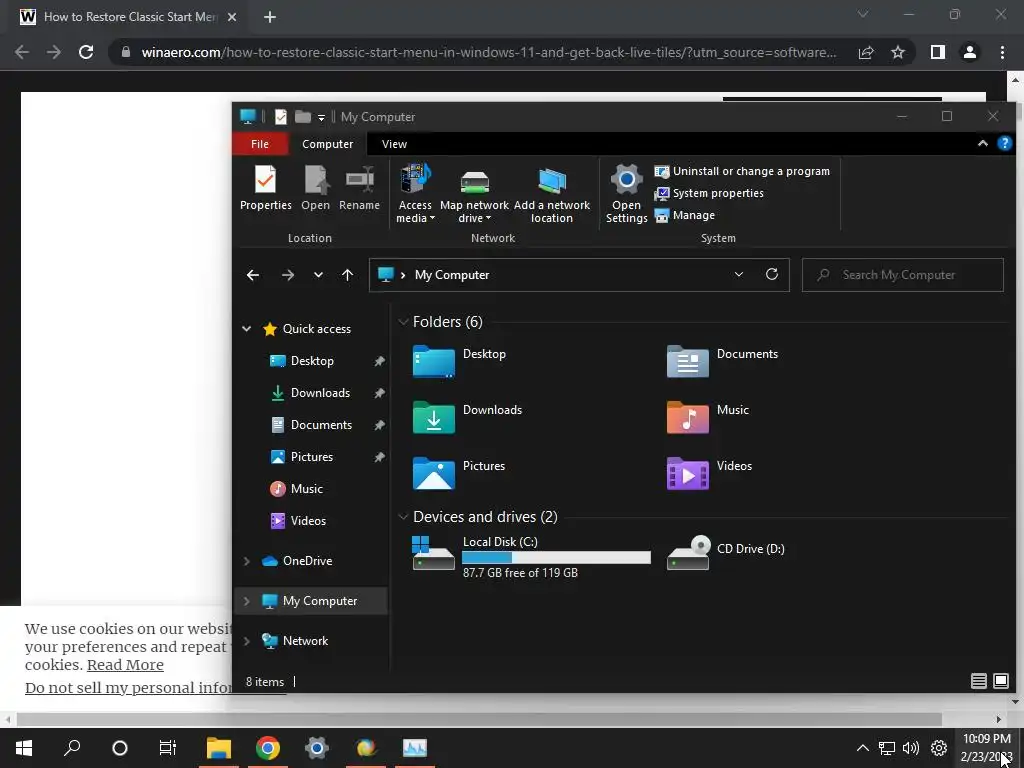
Task: Show hidden tray icons chevron
Action: [863, 748]
